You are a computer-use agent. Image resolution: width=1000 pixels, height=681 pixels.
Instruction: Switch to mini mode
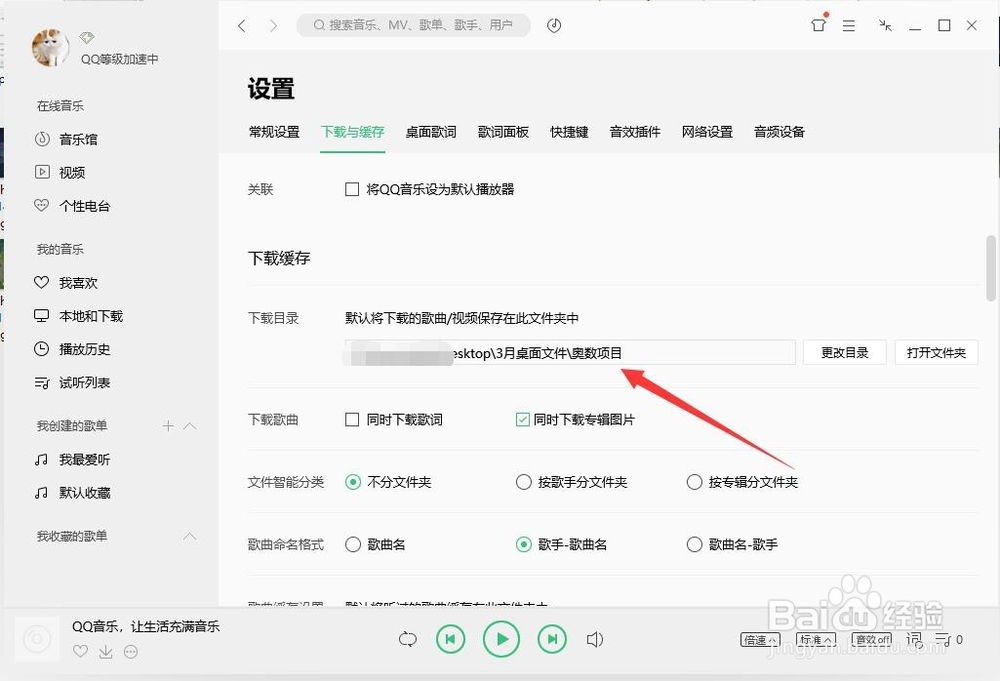pos(884,25)
